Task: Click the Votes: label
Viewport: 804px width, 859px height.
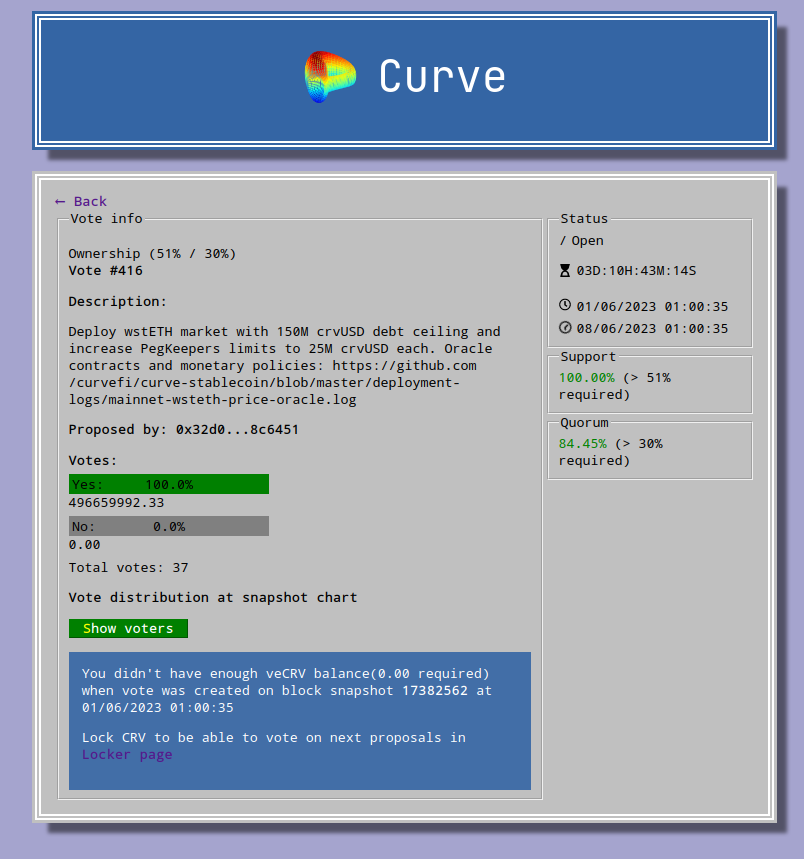Action: 93,461
